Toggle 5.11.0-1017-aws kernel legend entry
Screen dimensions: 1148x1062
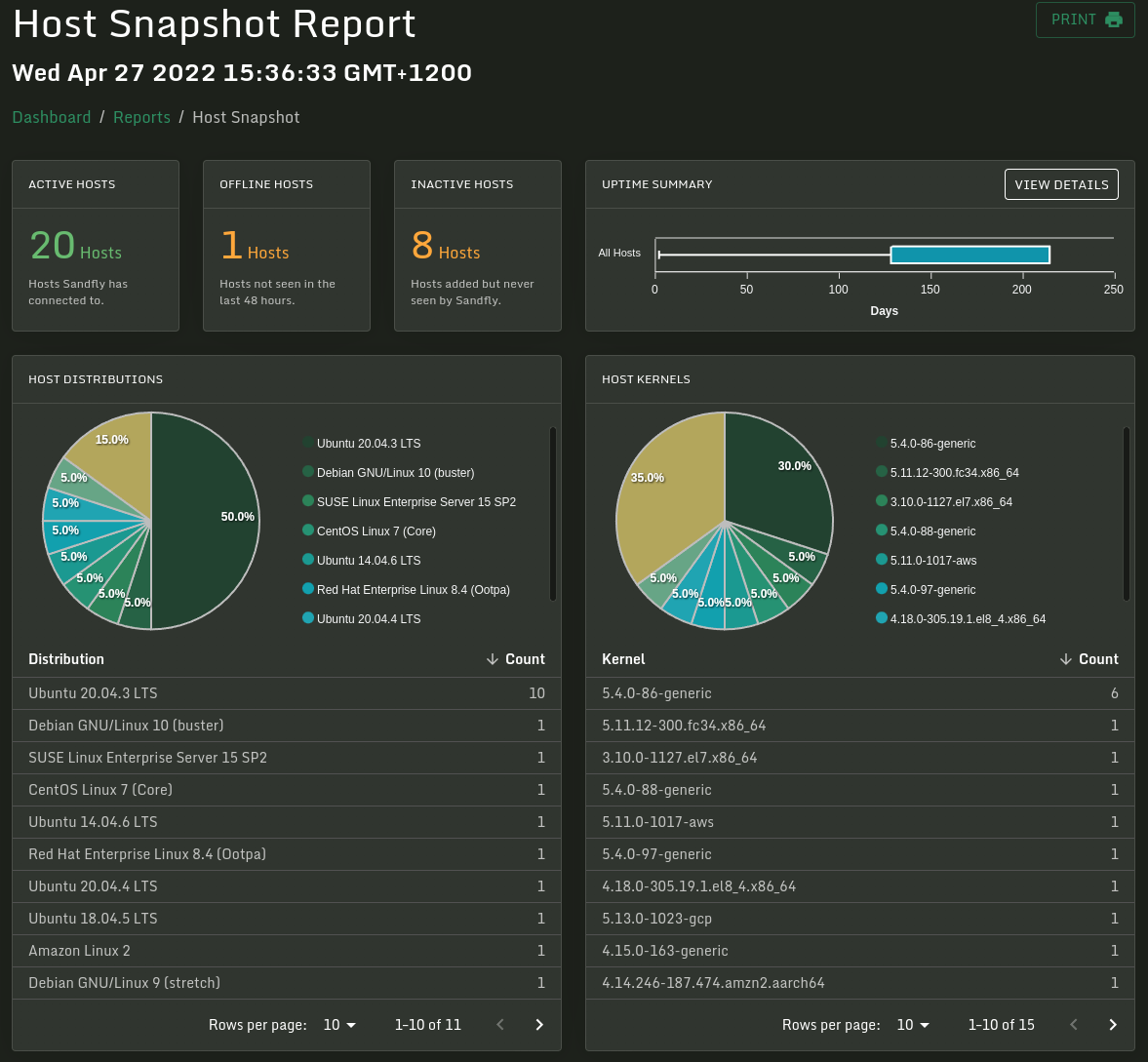pyautogui.click(x=927, y=561)
